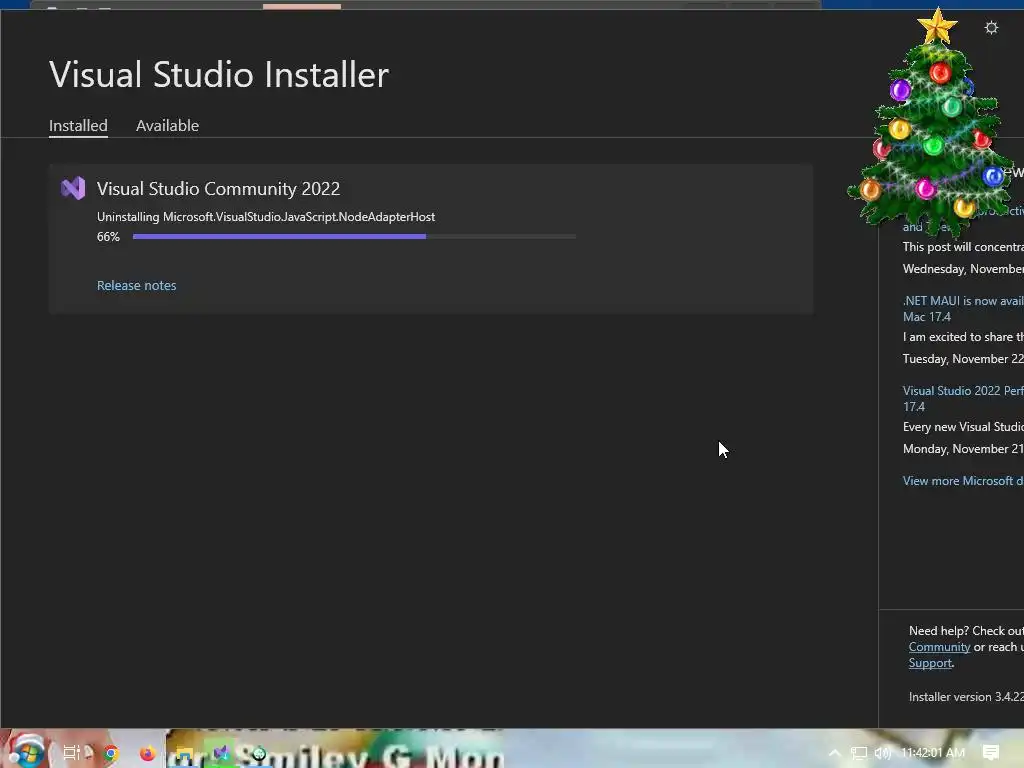Image resolution: width=1024 pixels, height=768 pixels.
Task: Open Task View on the taskbar
Action: (71, 753)
